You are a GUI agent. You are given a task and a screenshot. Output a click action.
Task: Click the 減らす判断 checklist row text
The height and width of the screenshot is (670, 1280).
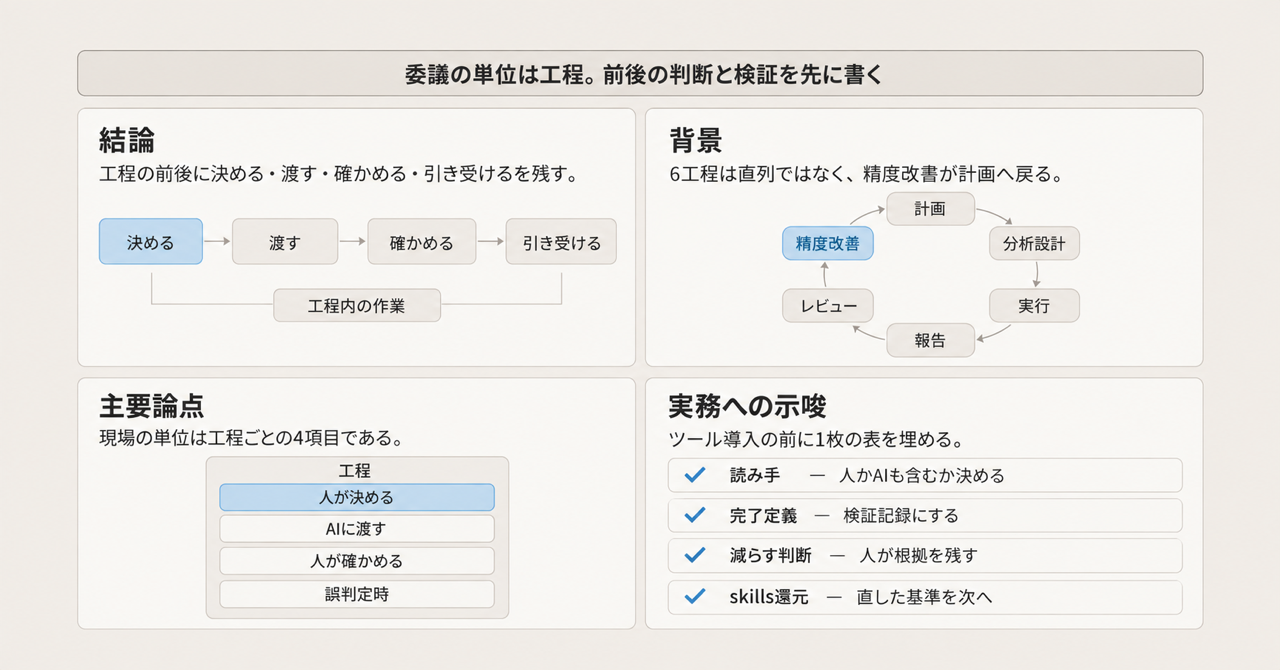tap(854, 556)
